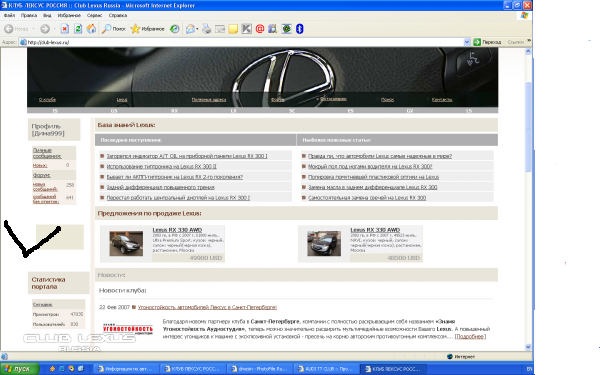Open the Файл menu
Screen dimensions: 600x375
[9, 15]
